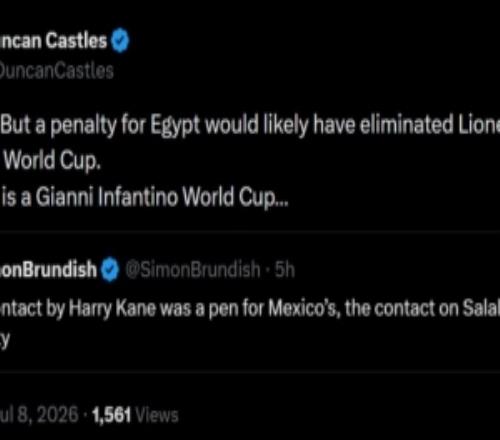Image resolution: width=500 pixels, height=440 pixels.
Task: Click the words 'contact on Salah' in quoted tweet
Action: pyautogui.click(x=437, y=308)
